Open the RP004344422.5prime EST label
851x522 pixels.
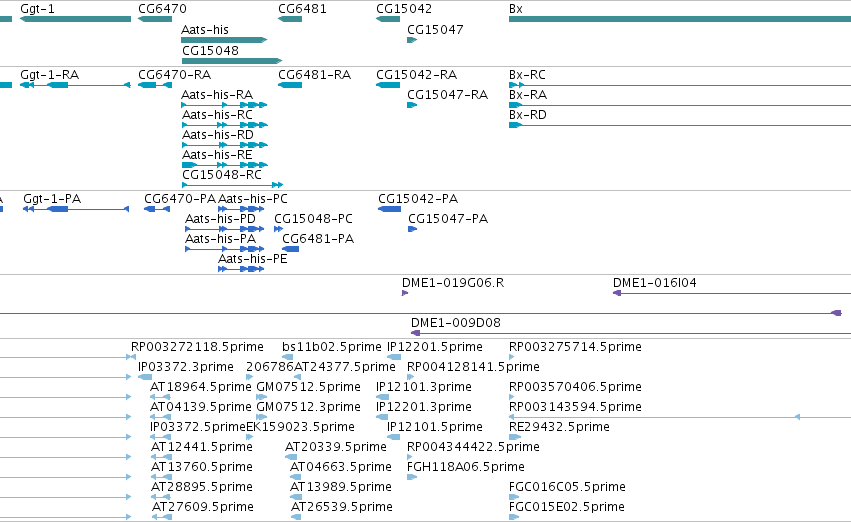point(473,447)
